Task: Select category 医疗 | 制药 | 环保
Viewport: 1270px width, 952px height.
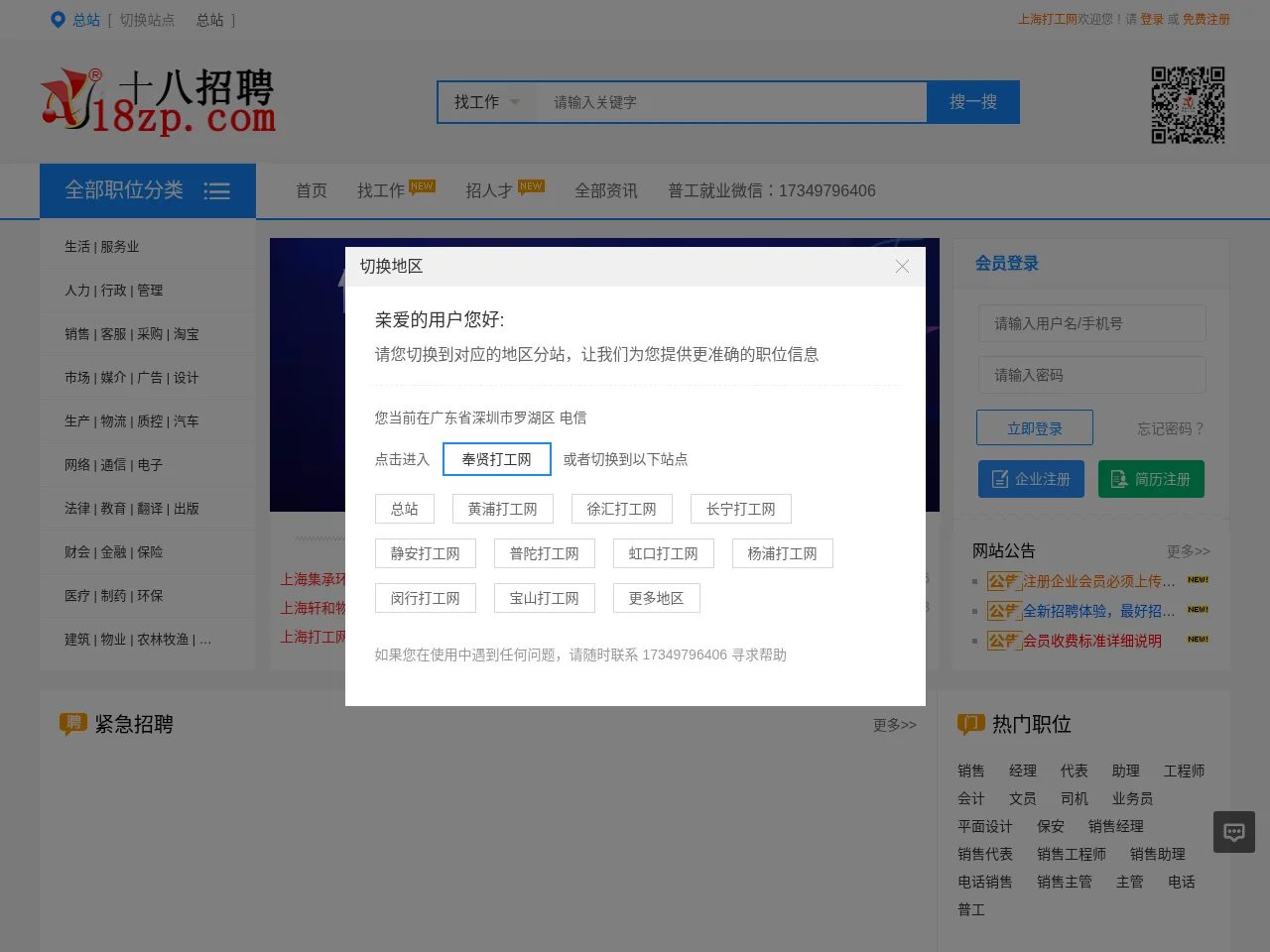Action: 114,595
